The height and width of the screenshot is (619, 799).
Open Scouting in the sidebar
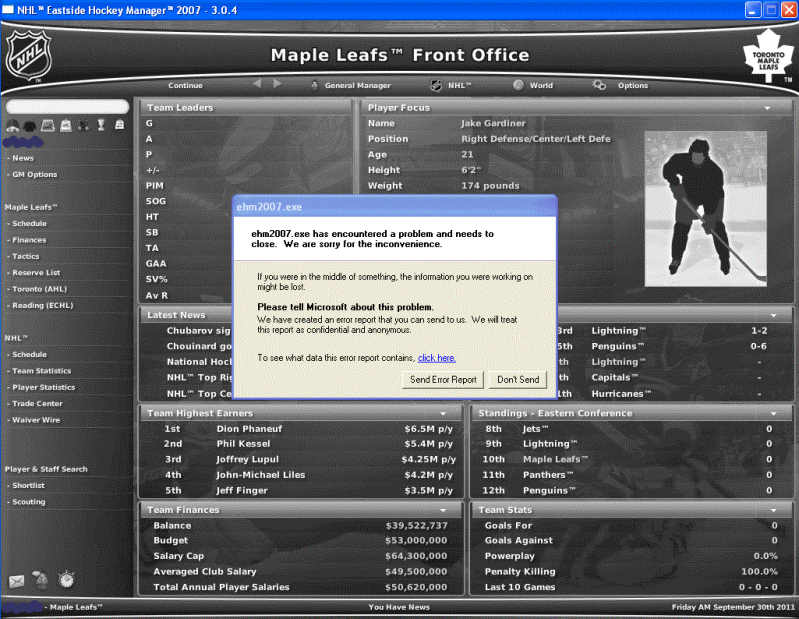click(x=29, y=502)
